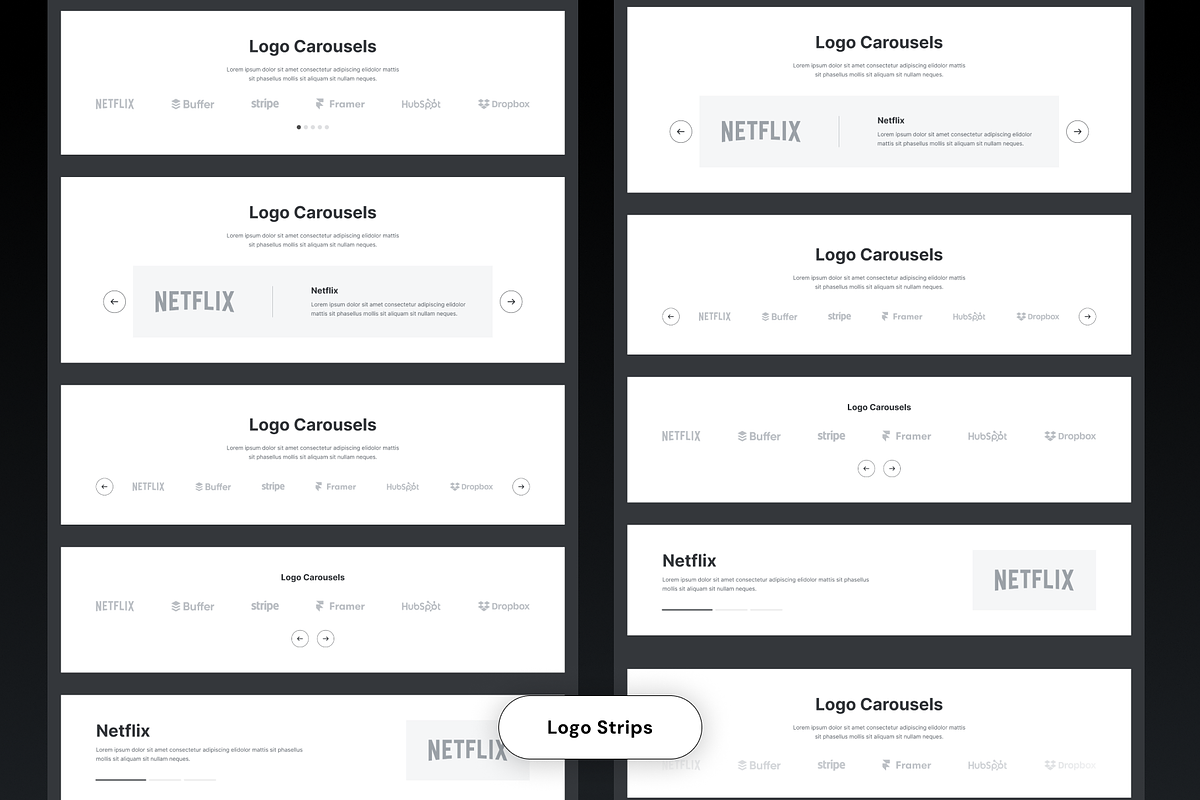
Task: Click the next arrow in the right-column side-arrow logo row
Action: (x=1087, y=317)
